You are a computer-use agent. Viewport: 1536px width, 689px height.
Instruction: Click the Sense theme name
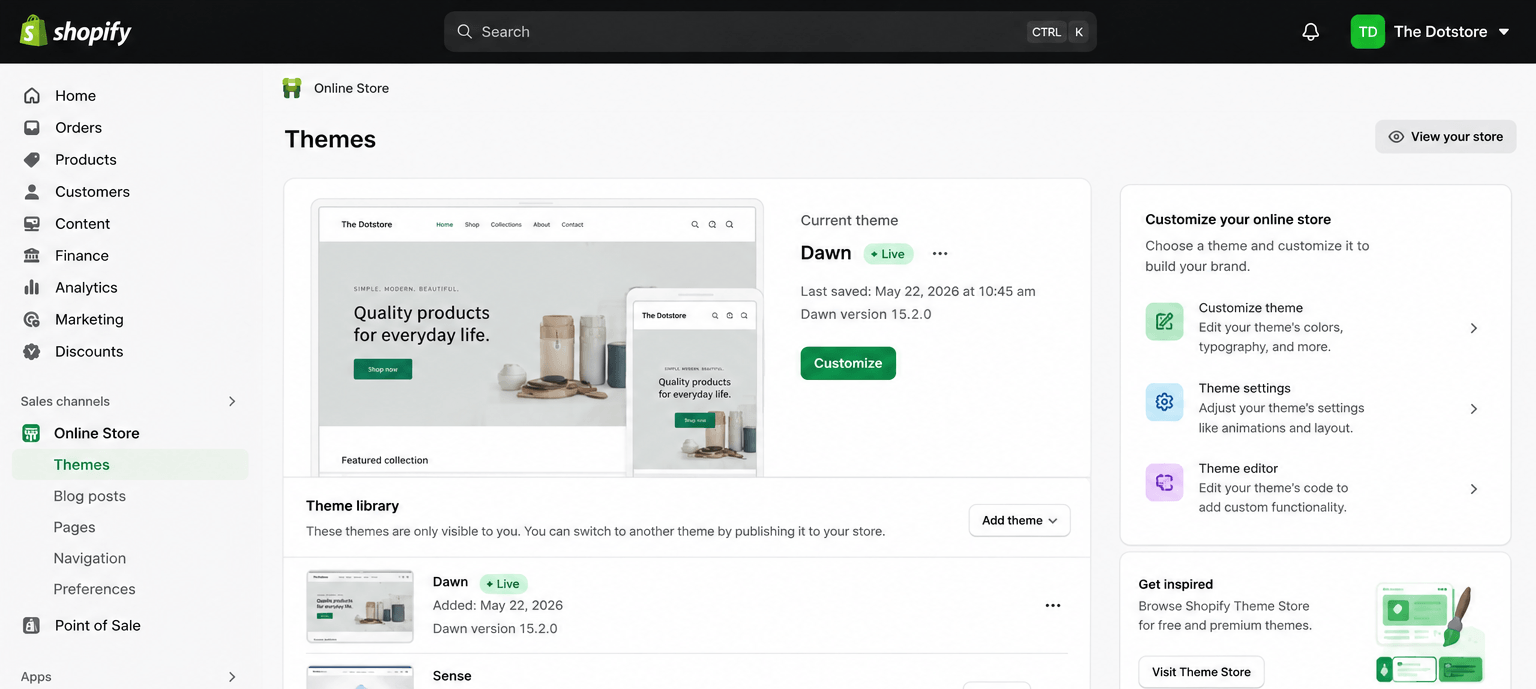(x=452, y=676)
